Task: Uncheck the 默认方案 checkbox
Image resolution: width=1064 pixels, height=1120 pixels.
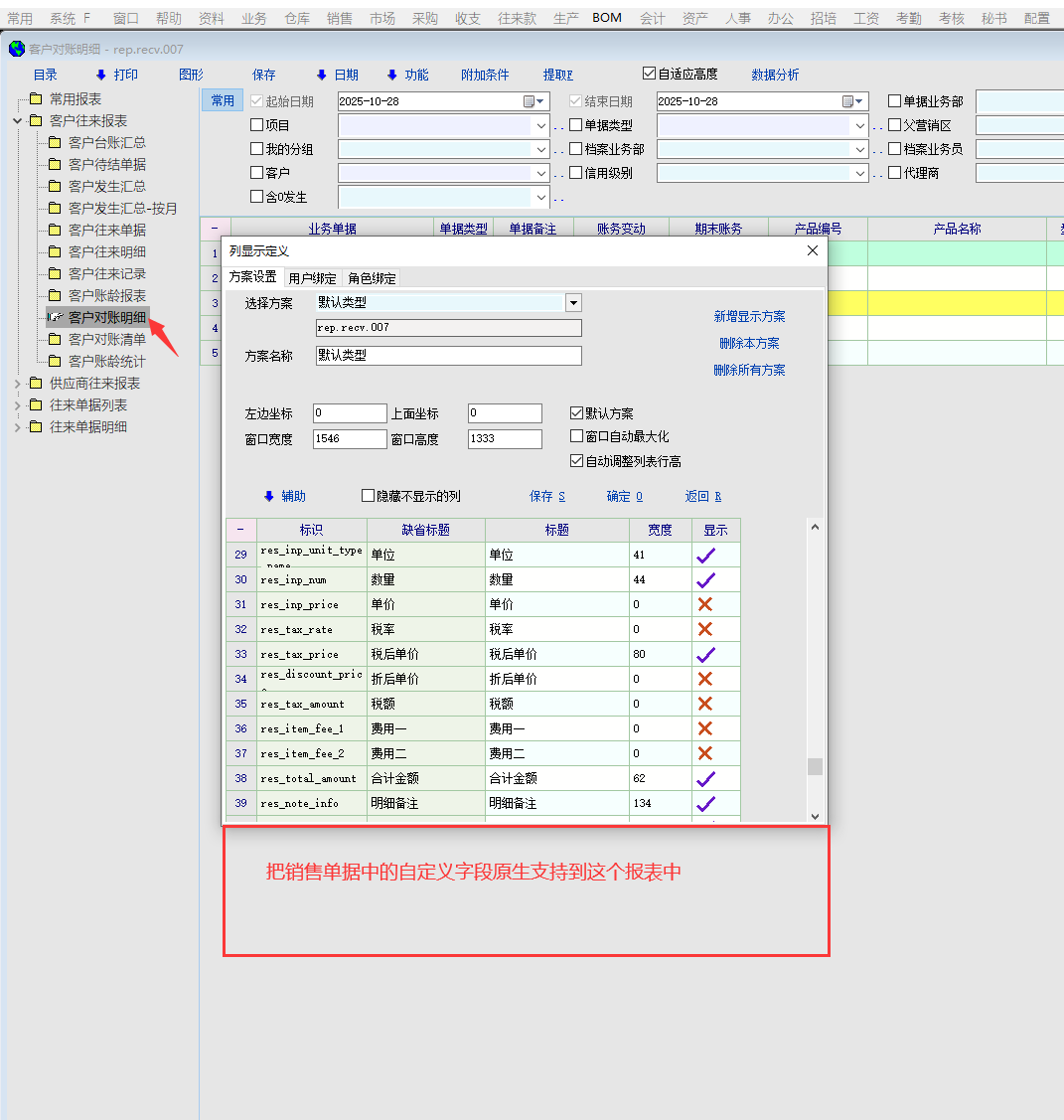Action: coord(577,413)
